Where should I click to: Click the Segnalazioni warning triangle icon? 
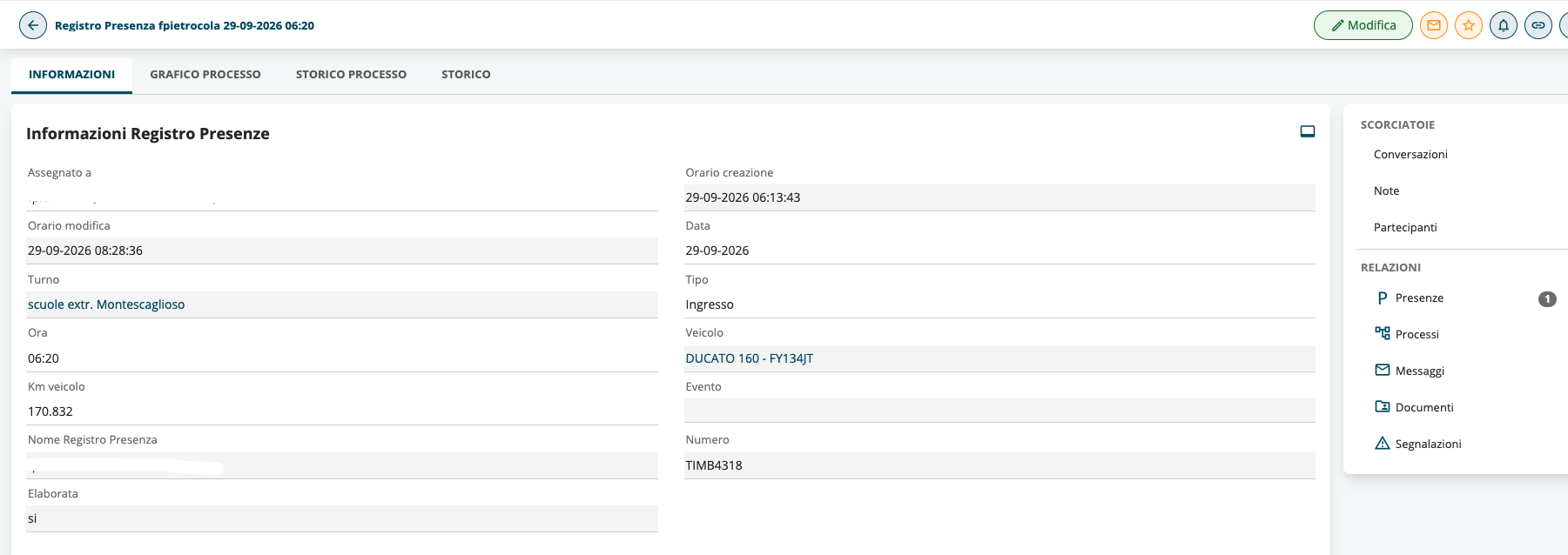coord(1383,443)
